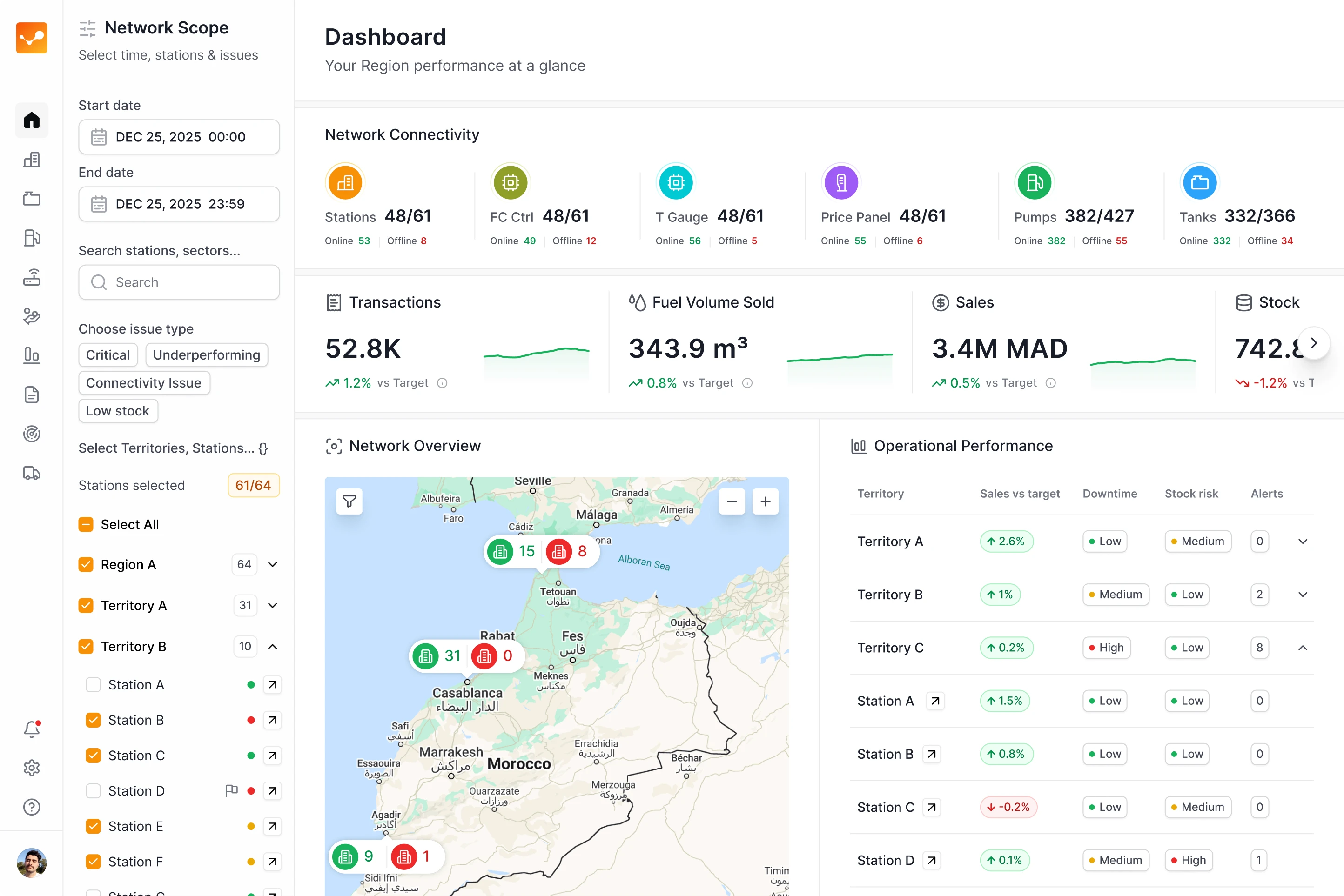Zoom in on the map
Screen dimensions: 1344x896
(765, 501)
